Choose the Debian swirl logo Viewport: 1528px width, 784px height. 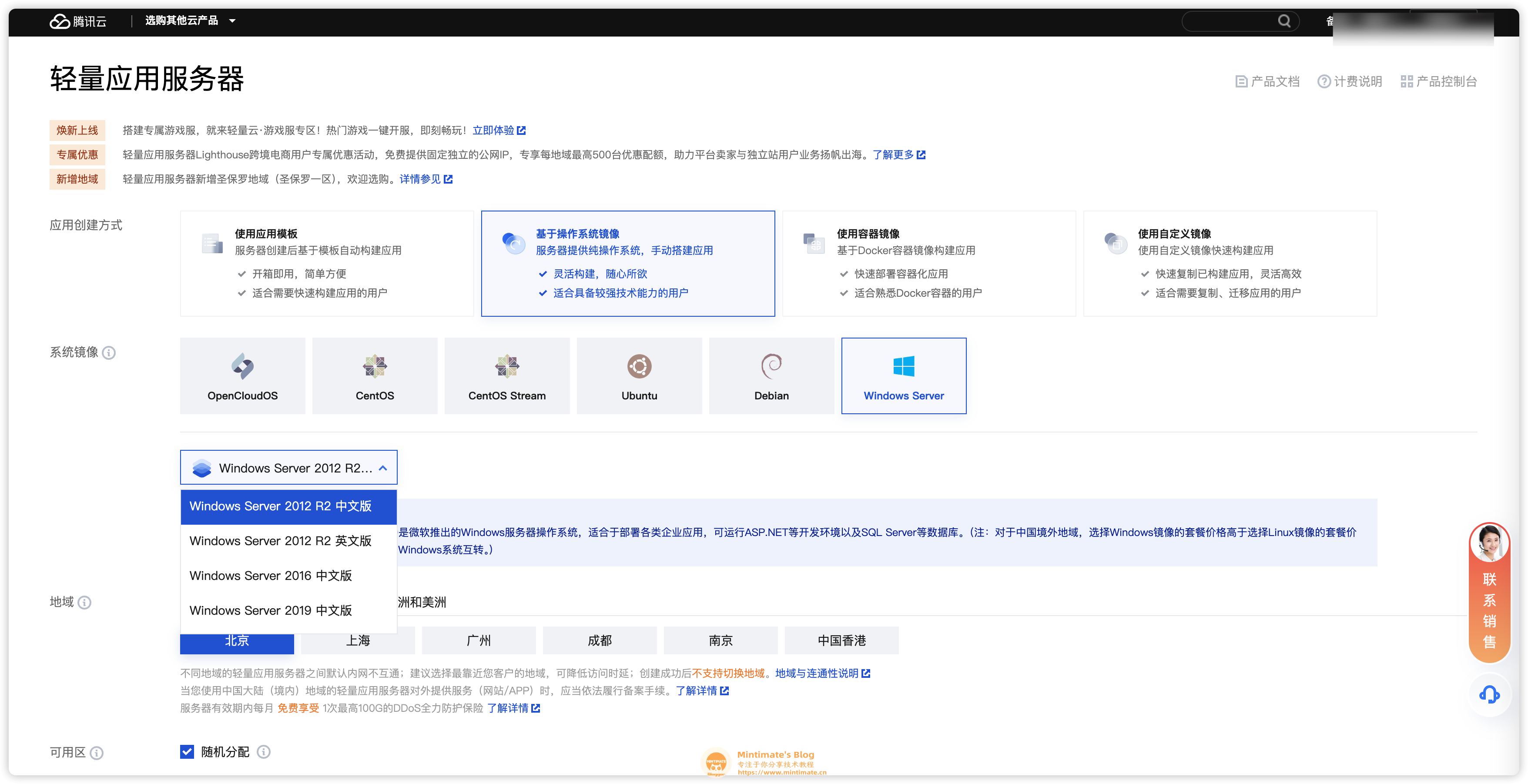772,366
